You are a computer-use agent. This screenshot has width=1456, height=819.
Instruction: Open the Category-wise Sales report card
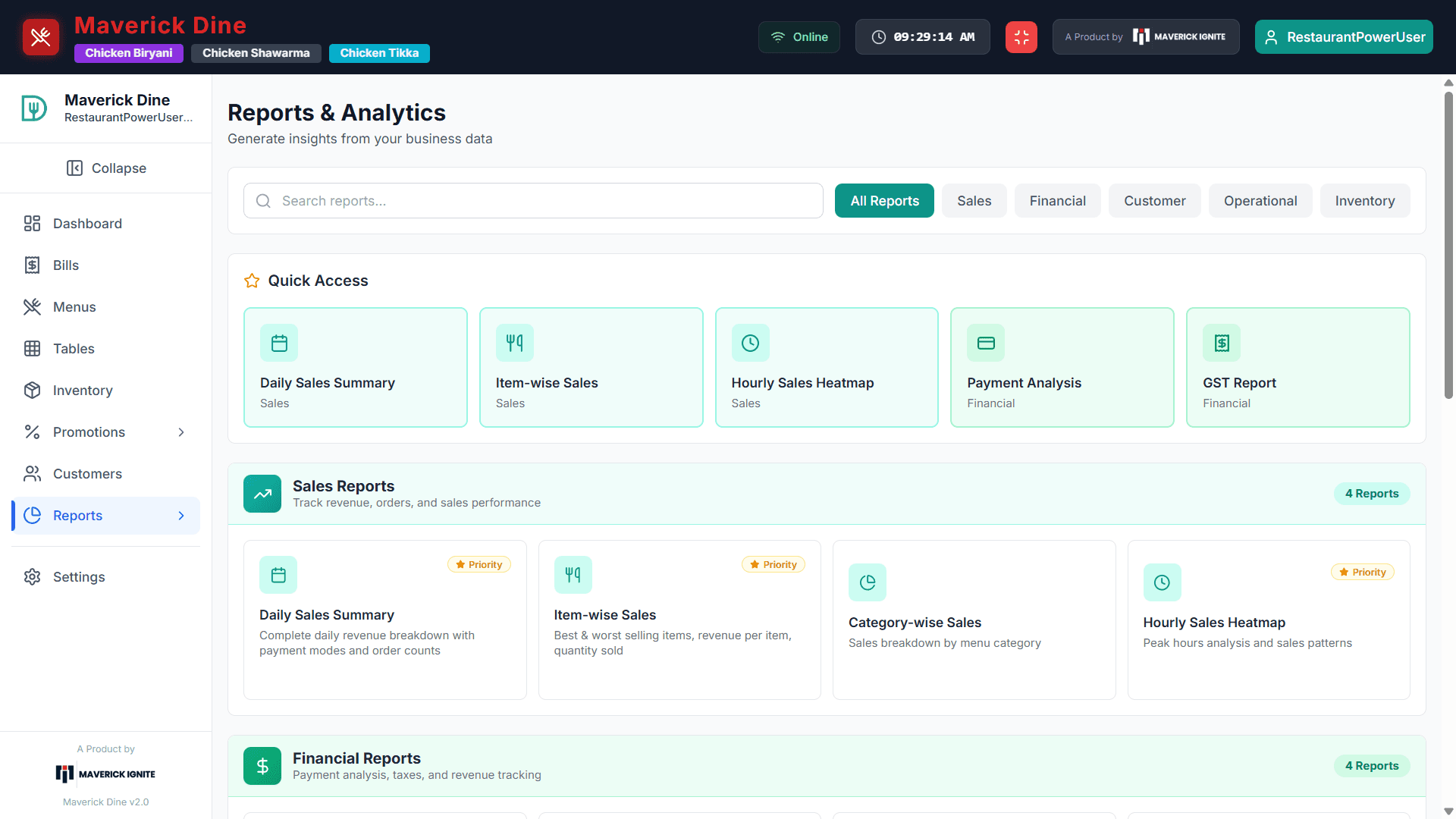(x=974, y=620)
